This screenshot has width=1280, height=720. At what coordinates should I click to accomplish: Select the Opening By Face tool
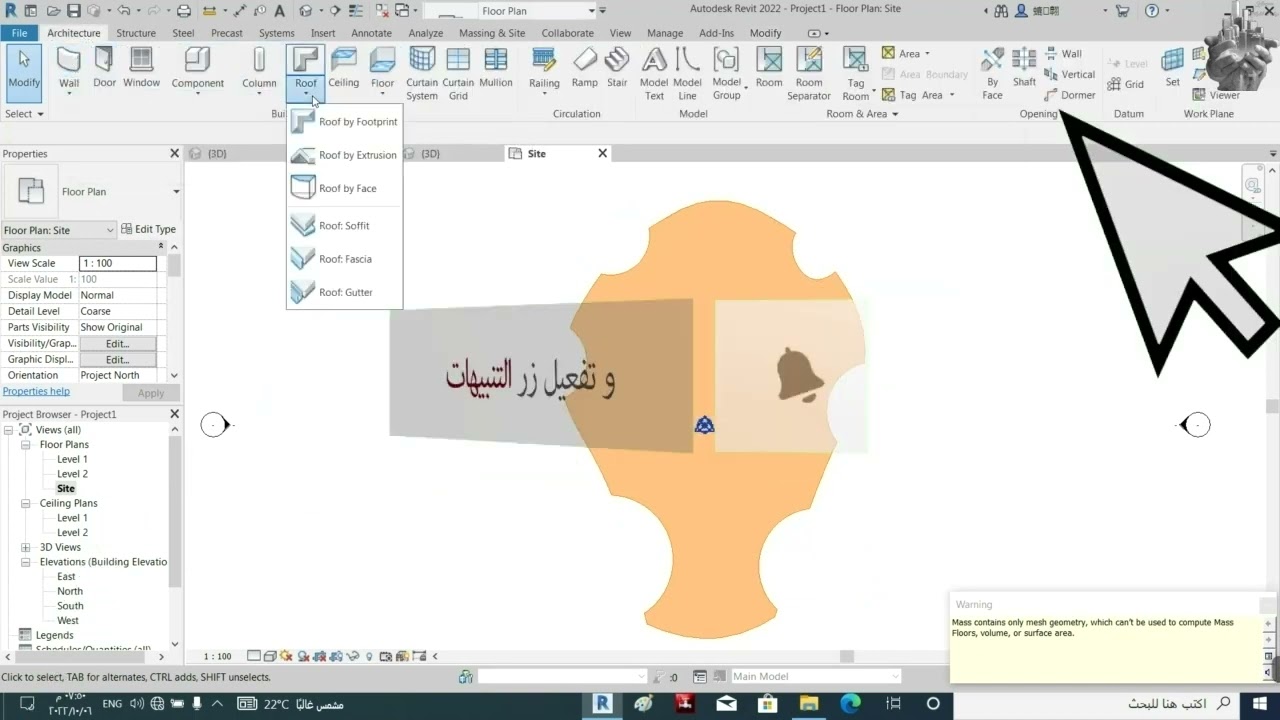[x=992, y=74]
